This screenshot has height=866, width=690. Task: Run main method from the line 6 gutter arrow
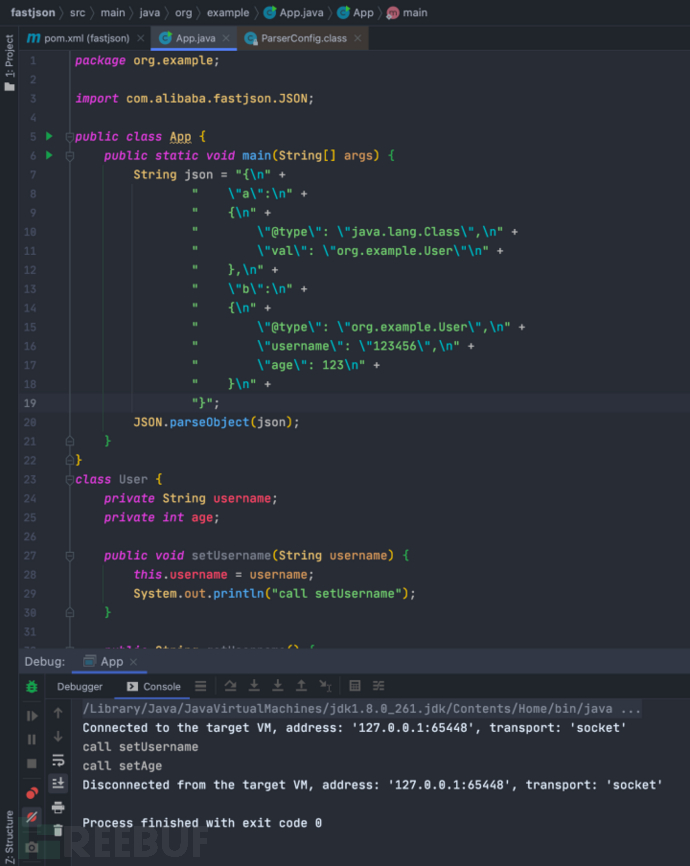49,155
